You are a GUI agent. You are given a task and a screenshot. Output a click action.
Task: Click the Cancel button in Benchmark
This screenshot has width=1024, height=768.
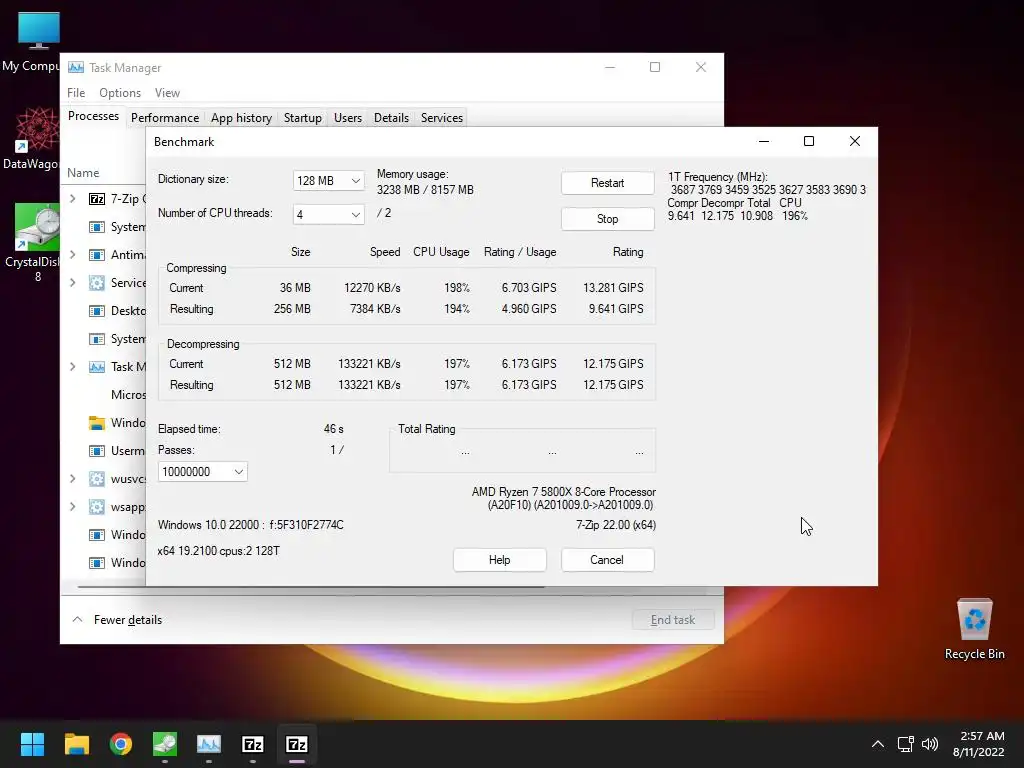click(607, 560)
